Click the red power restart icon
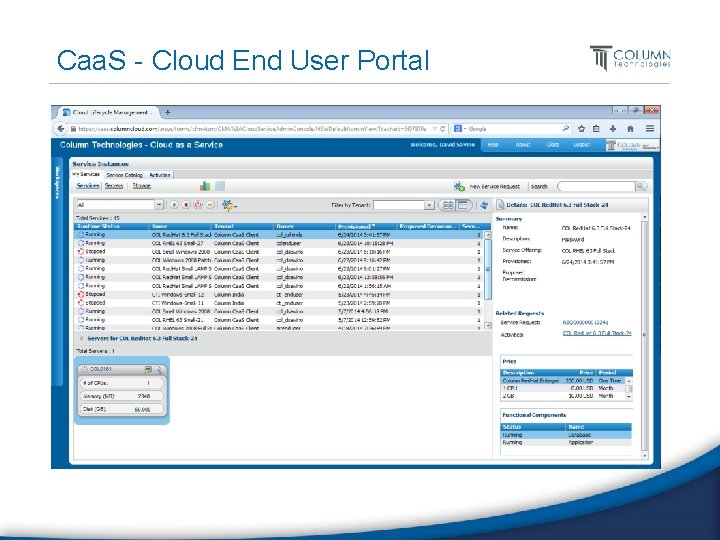Viewport: 720px width, 540px height. [x=198, y=205]
